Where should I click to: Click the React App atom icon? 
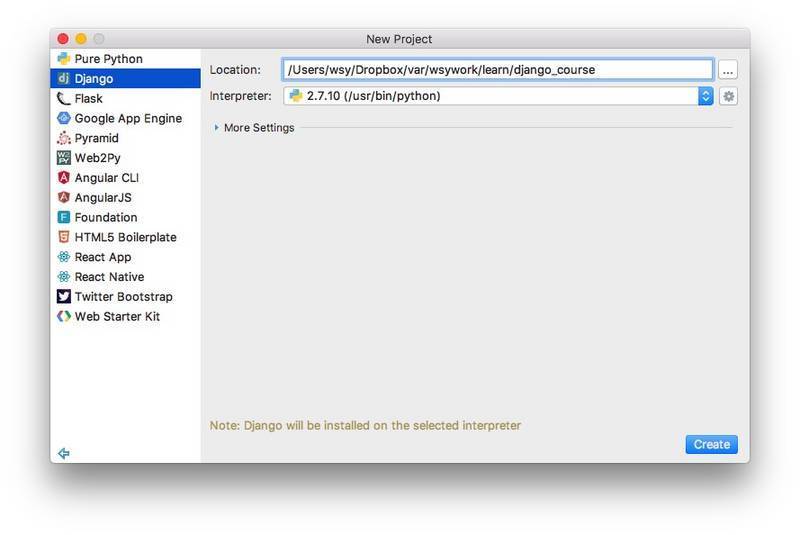tap(63, 257)
